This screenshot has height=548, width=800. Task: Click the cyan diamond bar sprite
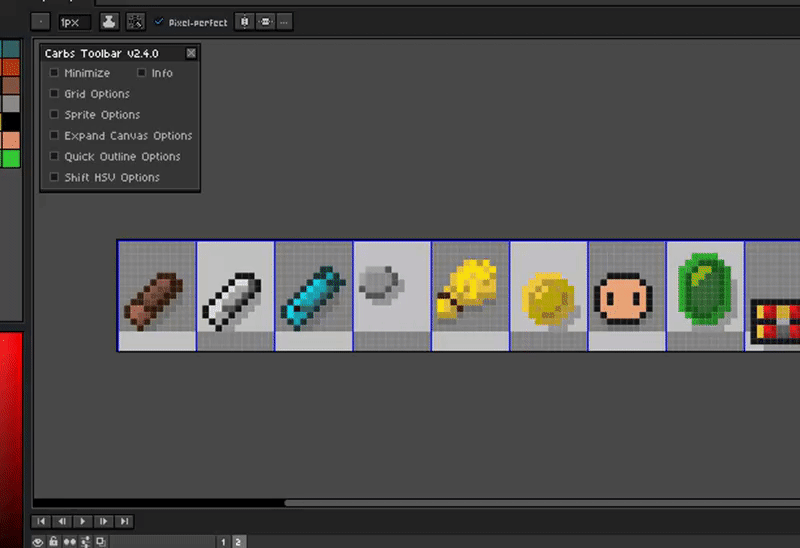coord(313,298)
